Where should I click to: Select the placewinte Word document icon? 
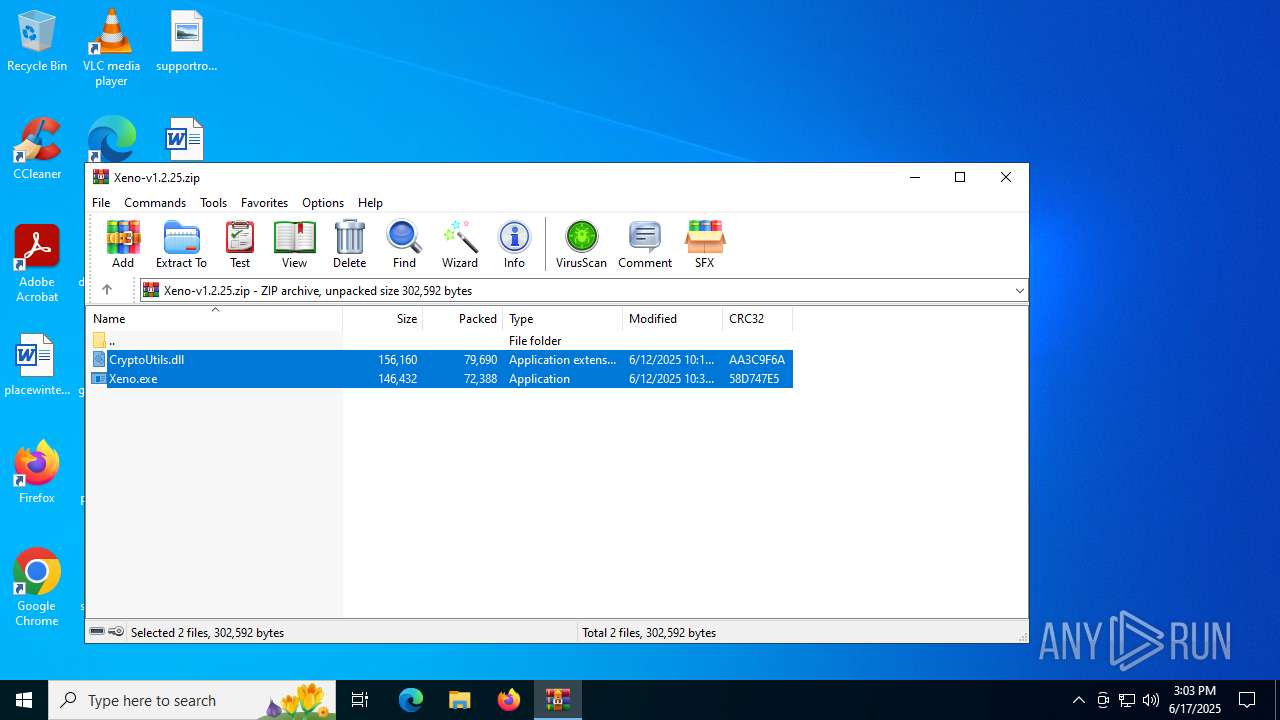tap(37, 365)
